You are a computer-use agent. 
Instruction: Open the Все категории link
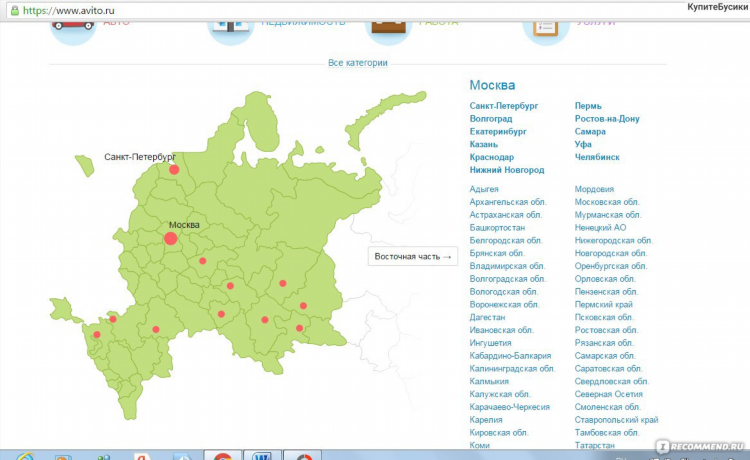[358, 63]
